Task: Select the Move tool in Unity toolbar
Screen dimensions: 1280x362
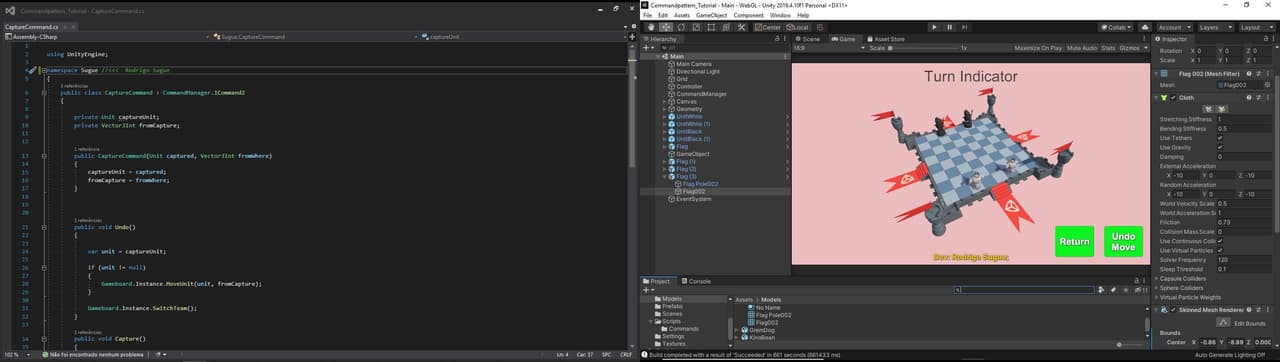Action: pos(666,27)
